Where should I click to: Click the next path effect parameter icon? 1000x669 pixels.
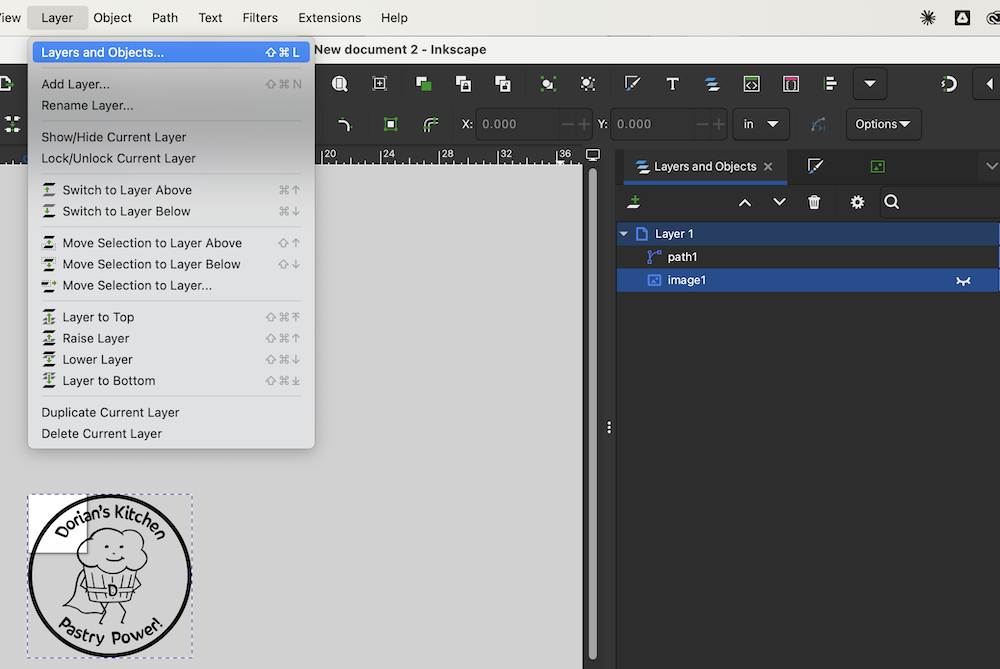(x=818, y=124)
